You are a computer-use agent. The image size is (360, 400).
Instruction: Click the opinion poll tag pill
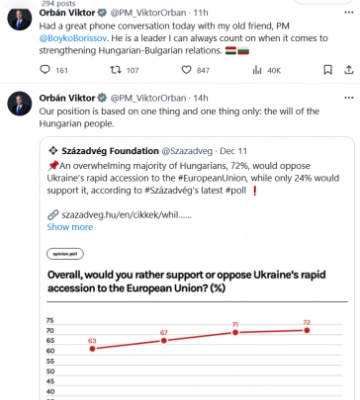65,254
